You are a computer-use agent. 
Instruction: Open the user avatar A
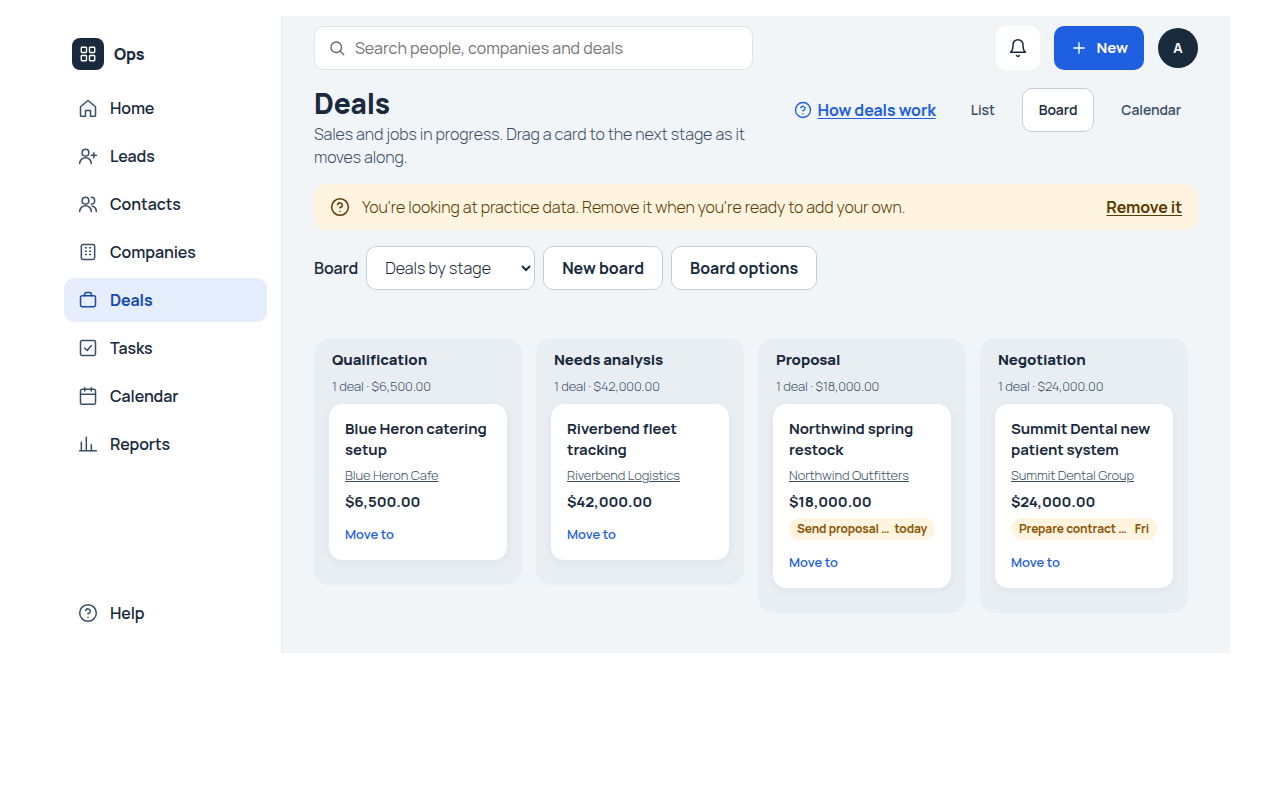click(x=1178, y=48)
